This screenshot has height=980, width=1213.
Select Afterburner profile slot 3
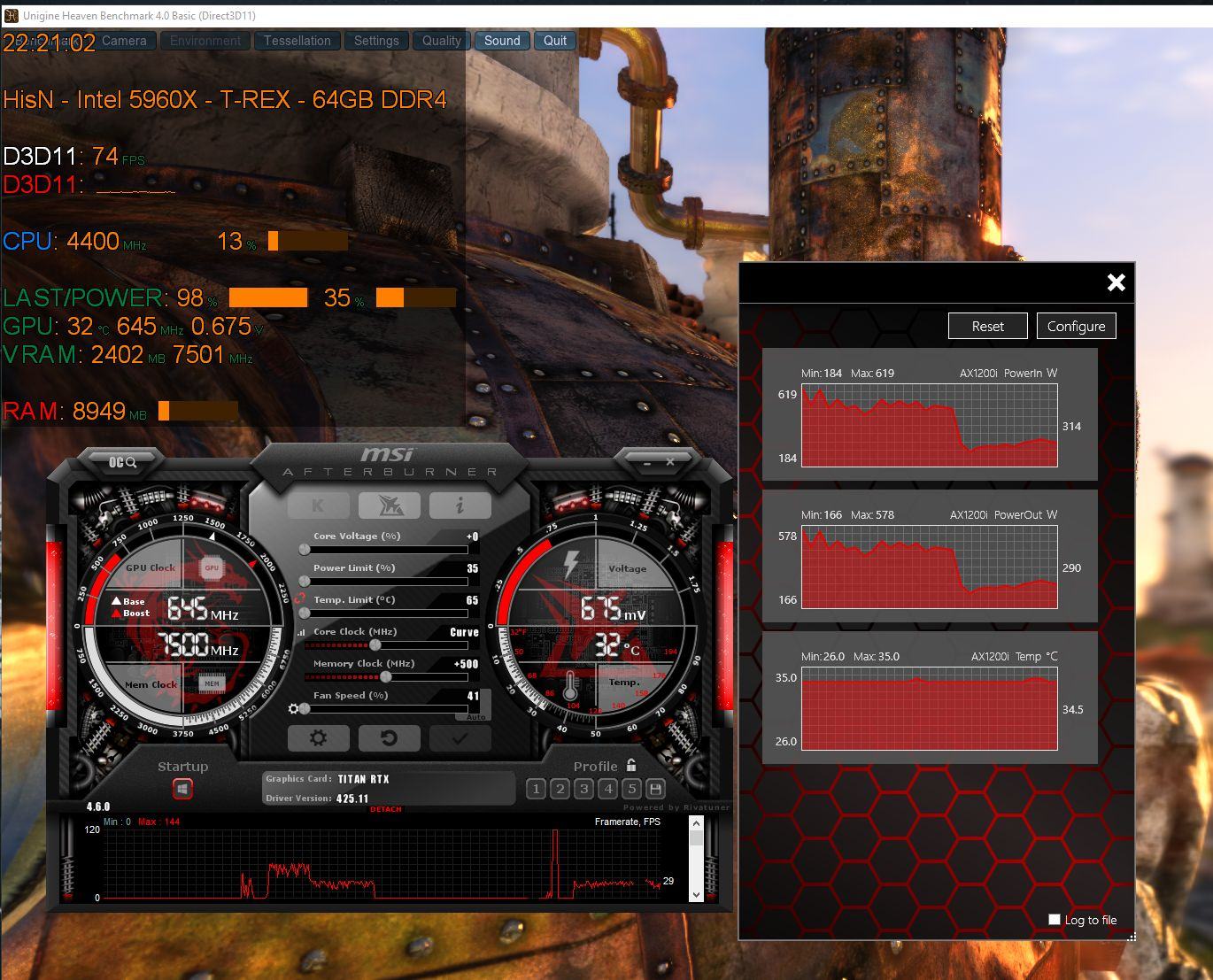(583, 789)
